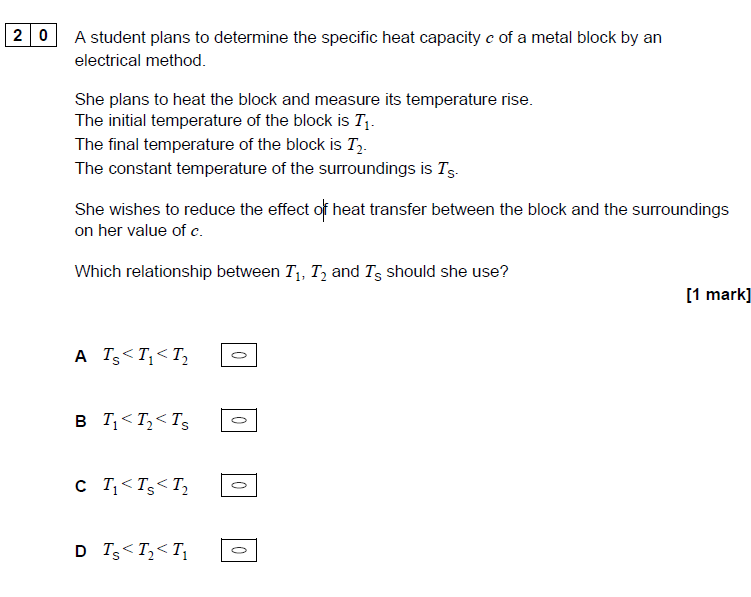Viewport: 751px width, 597px height.
Task: Click the bold letter D option label
Action: [x=80, y=551]
